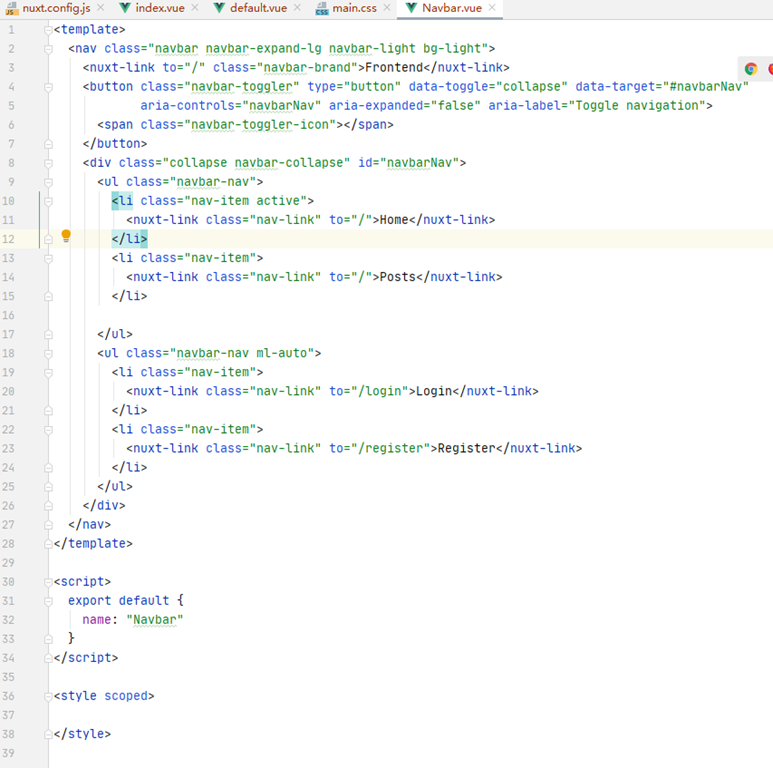Open the index.vue editor tab
Image resolution: width=773 pixels, height=768 pixels.
[160, 8]
